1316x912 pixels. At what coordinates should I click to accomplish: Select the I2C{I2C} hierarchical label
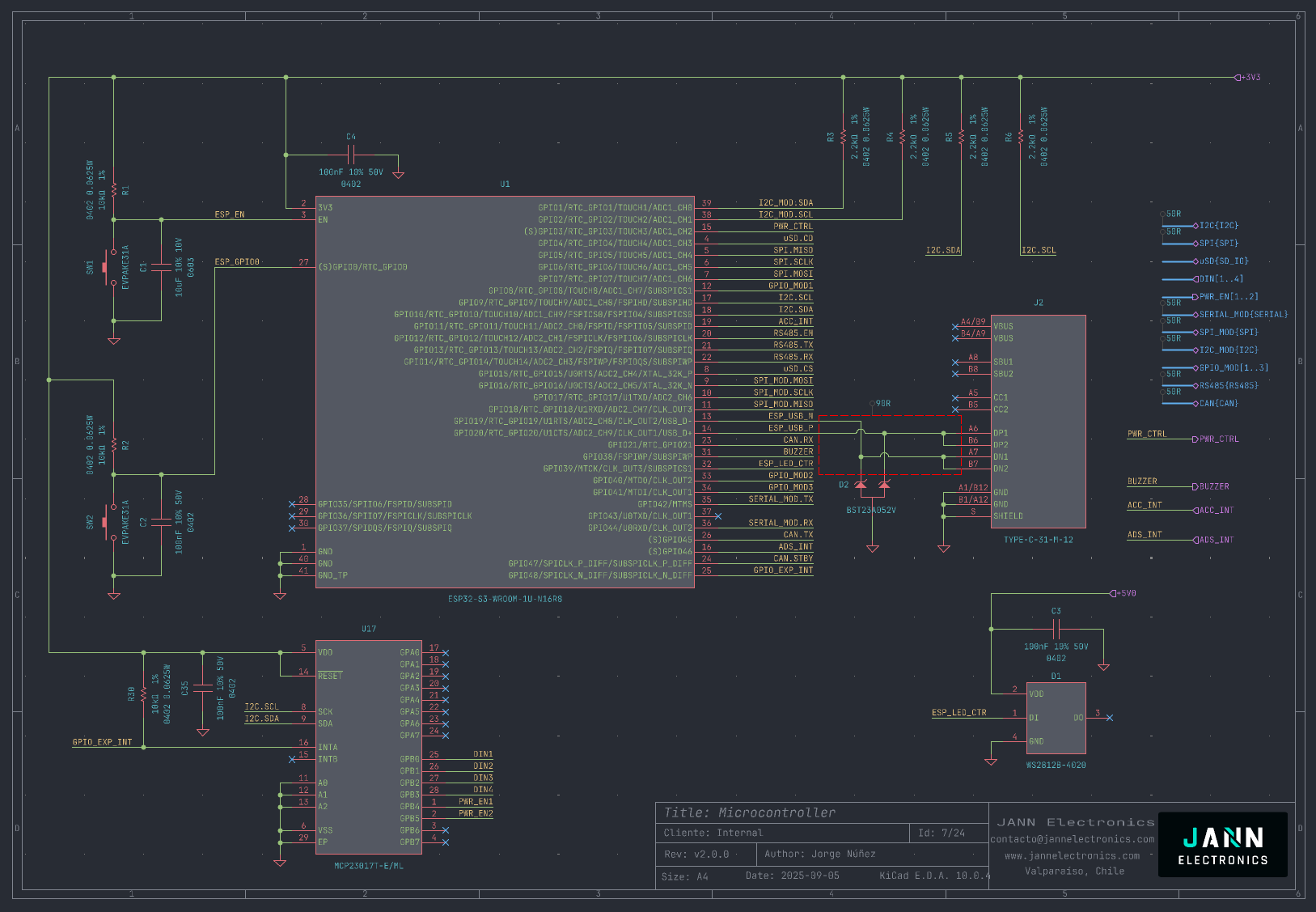point(1217,226)
